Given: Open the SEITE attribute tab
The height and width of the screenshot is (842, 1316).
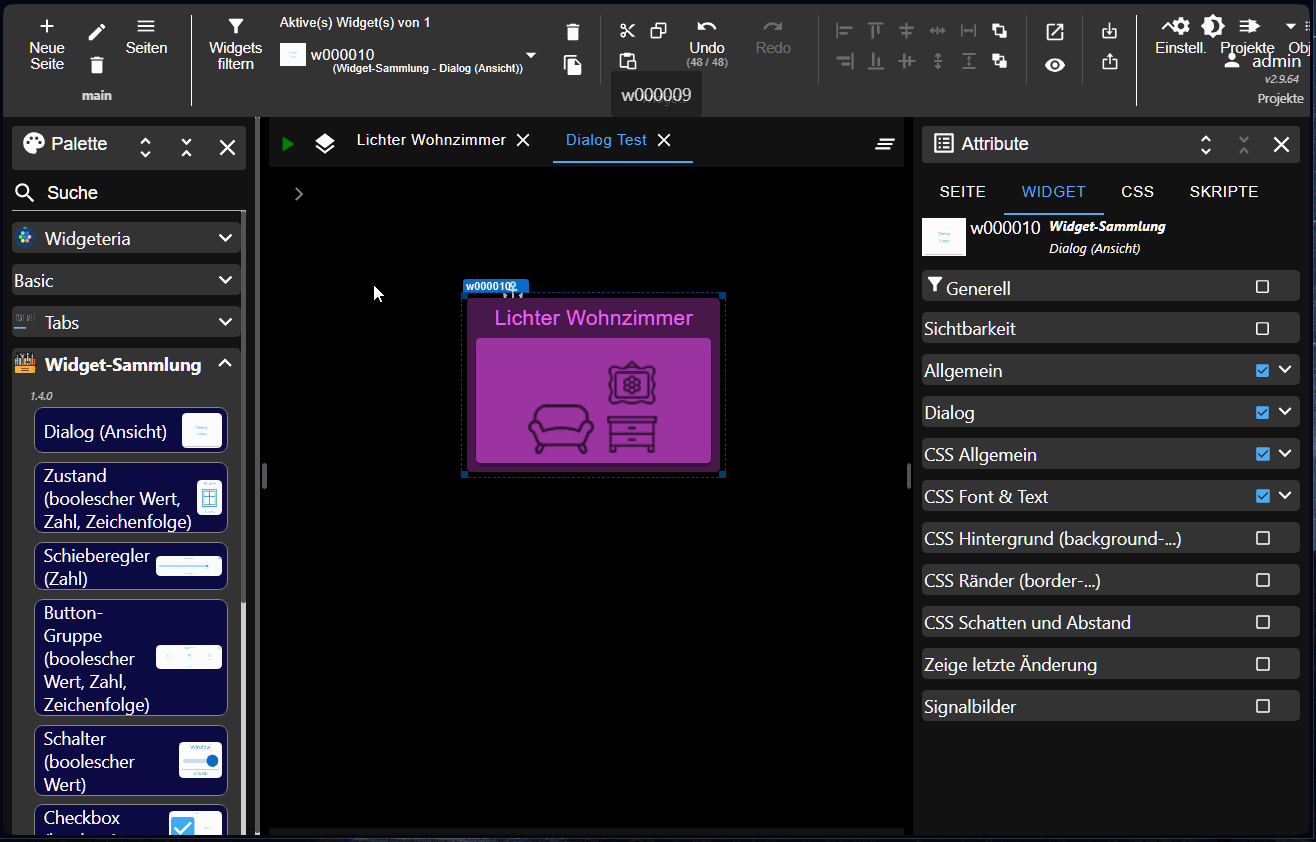Looking at the screenshot, I should tap(963, 192).
